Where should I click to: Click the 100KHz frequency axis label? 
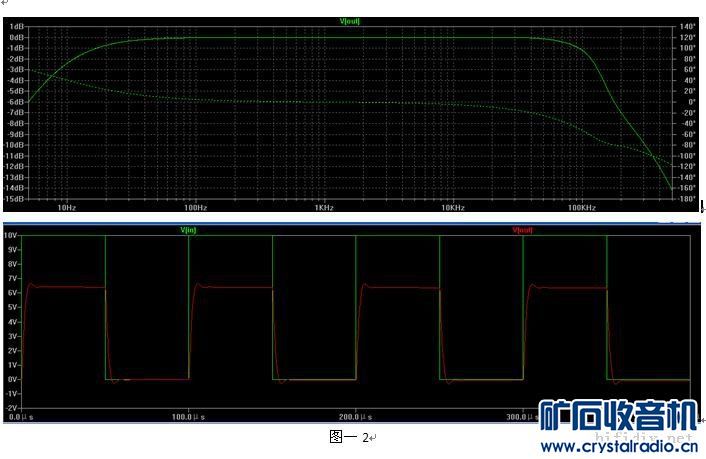(581, 207)
